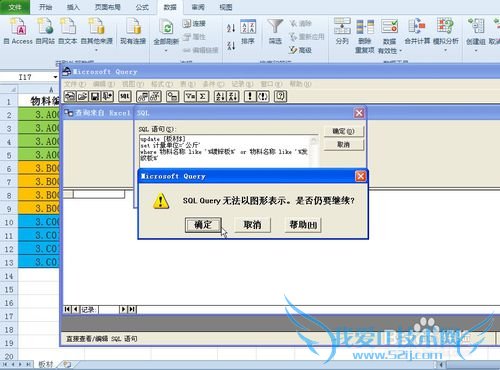The height and width of the screenshot is (370, 500).
Task: Click Sort Descending icon in Query toolbar
Action: coord(233,96)
